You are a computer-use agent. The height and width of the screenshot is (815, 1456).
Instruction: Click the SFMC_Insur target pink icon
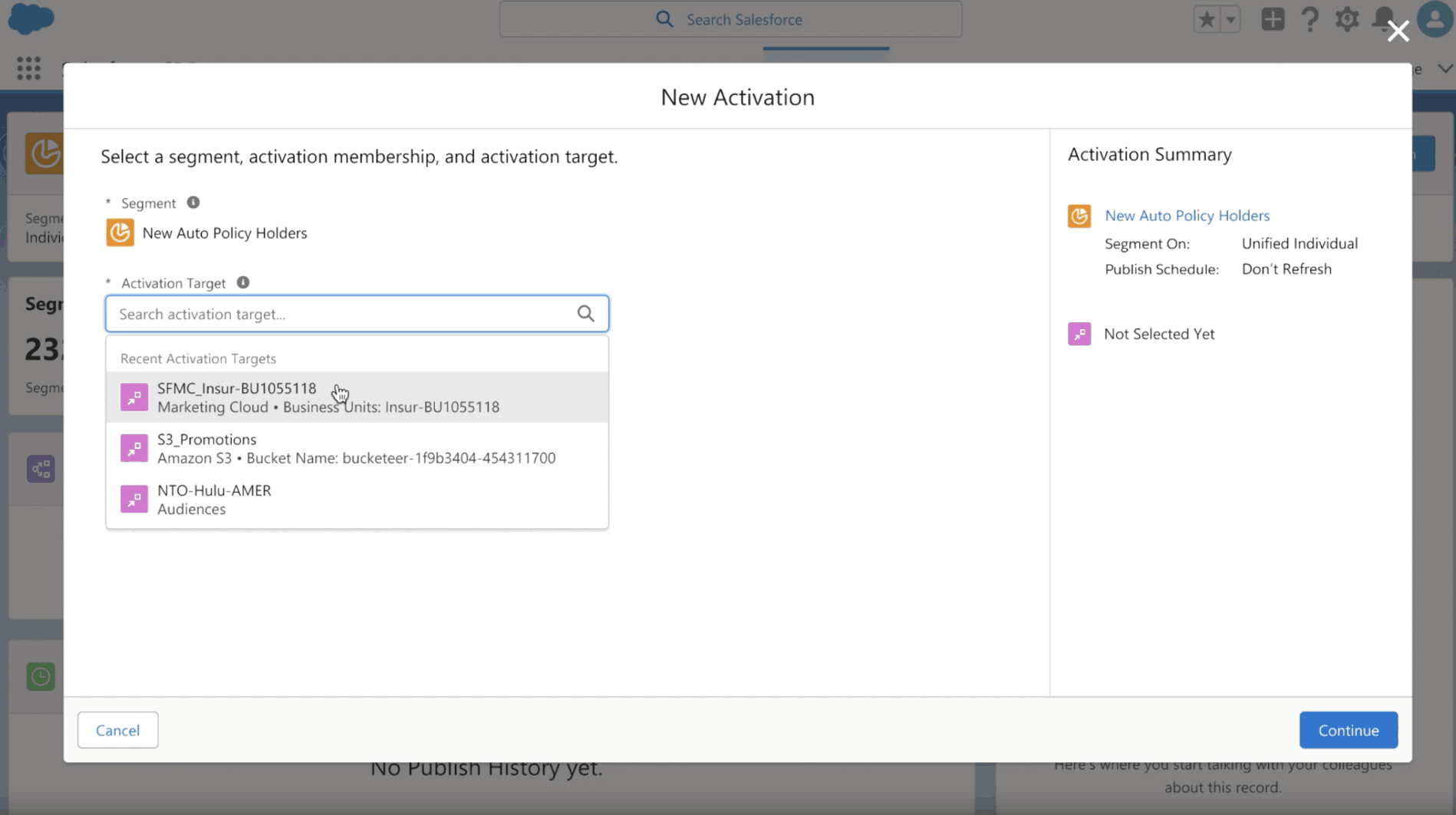click(x=134, y=398)
